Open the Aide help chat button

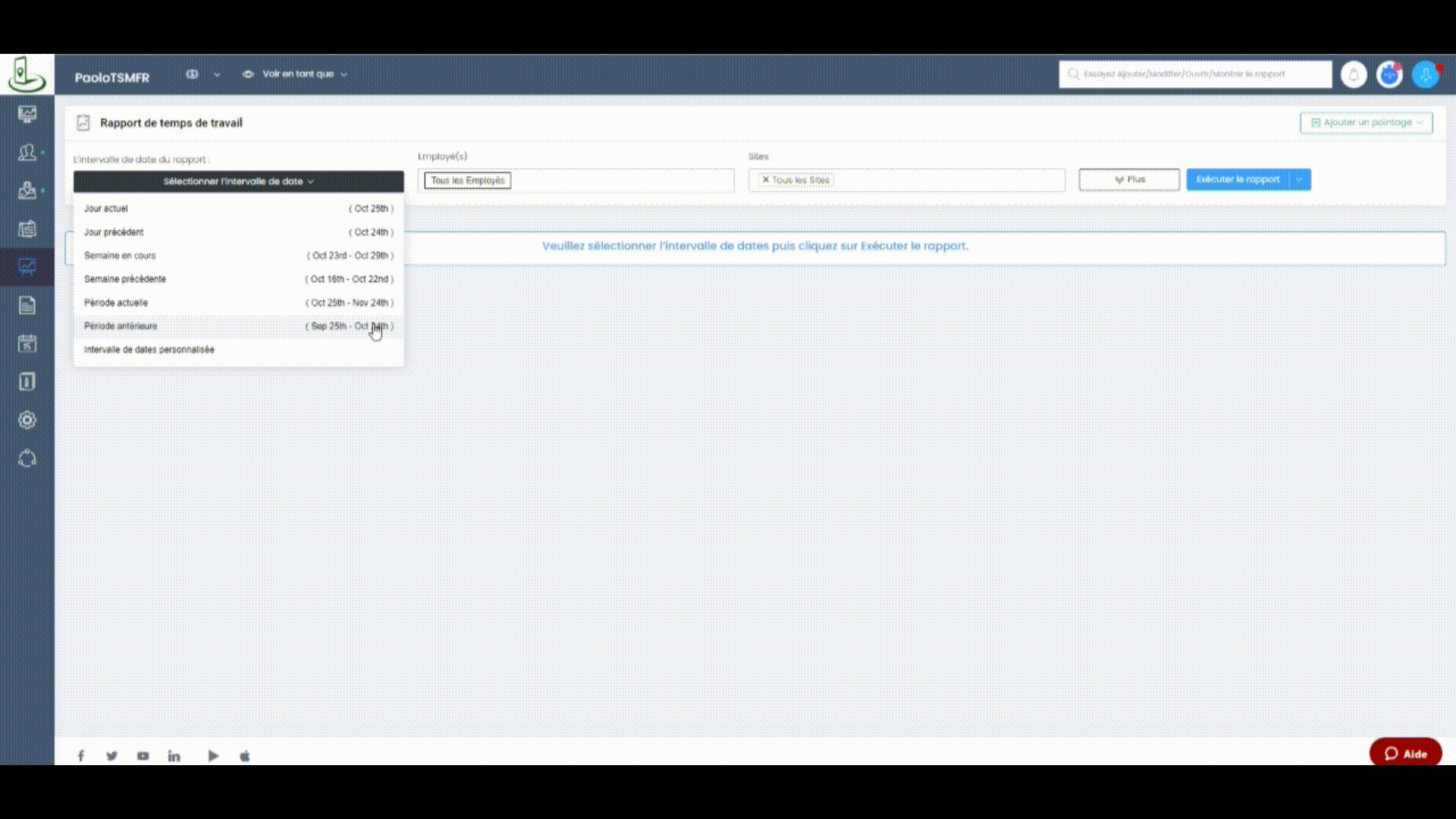coord(1405,753)
